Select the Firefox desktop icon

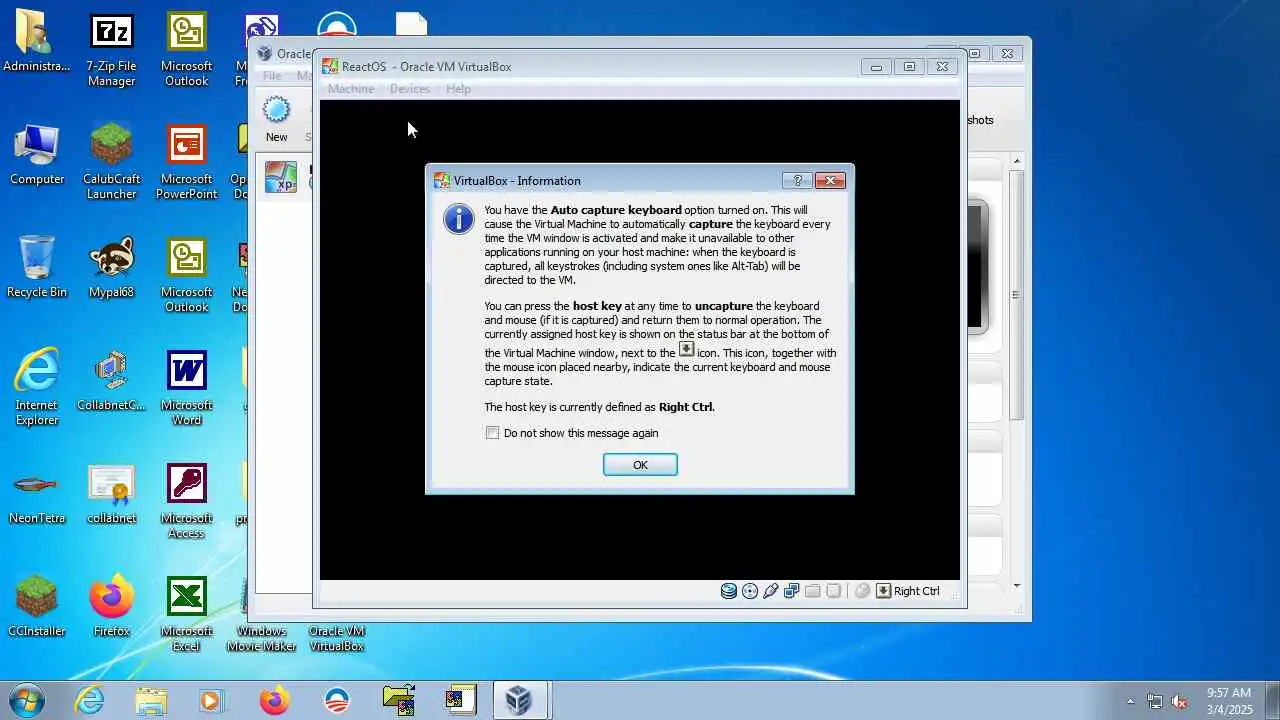click(x=111, y=607)
